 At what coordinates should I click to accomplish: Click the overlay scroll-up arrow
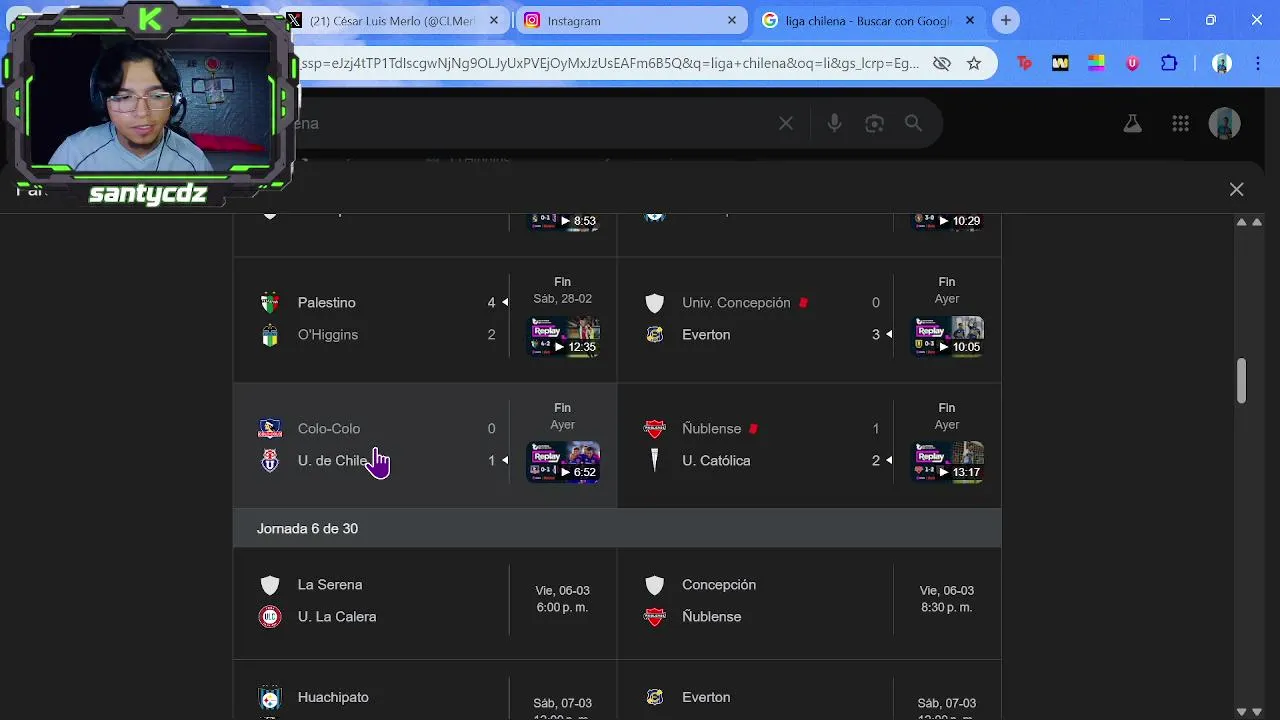1242,222
